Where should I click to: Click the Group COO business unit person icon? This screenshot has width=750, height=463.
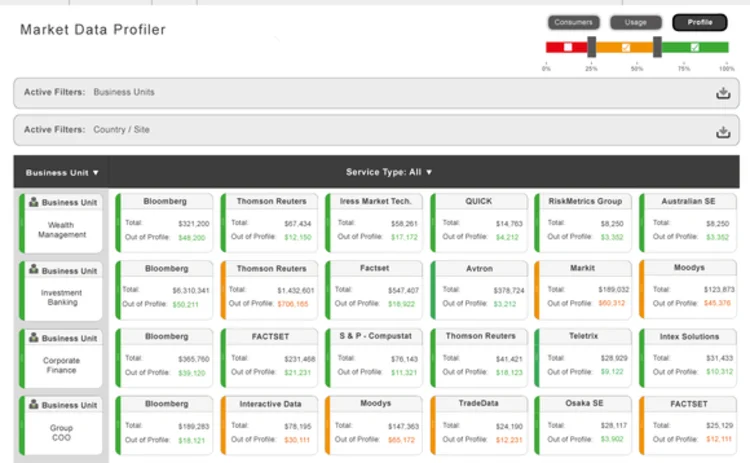33,404
